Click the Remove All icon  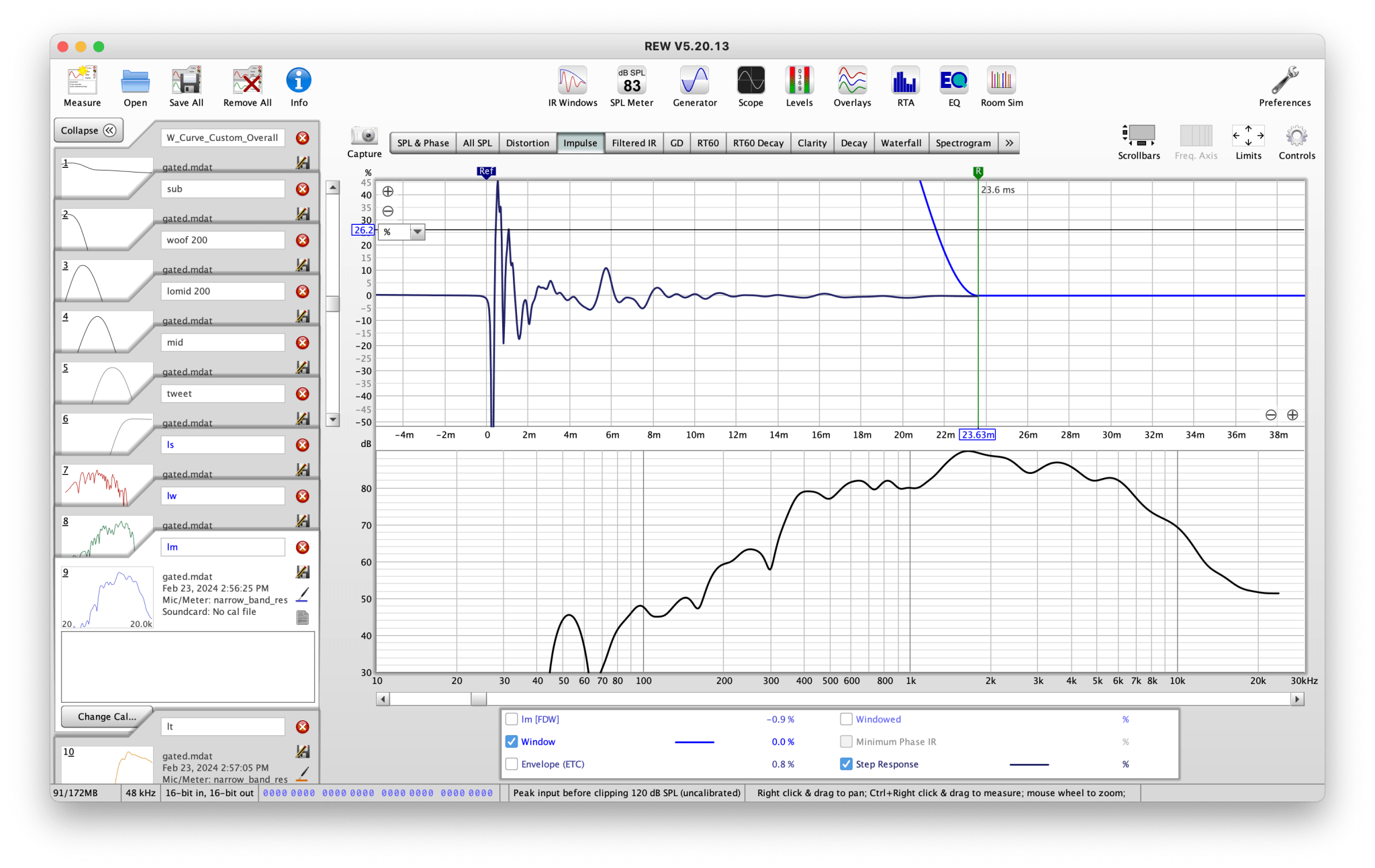pos(247,86)
